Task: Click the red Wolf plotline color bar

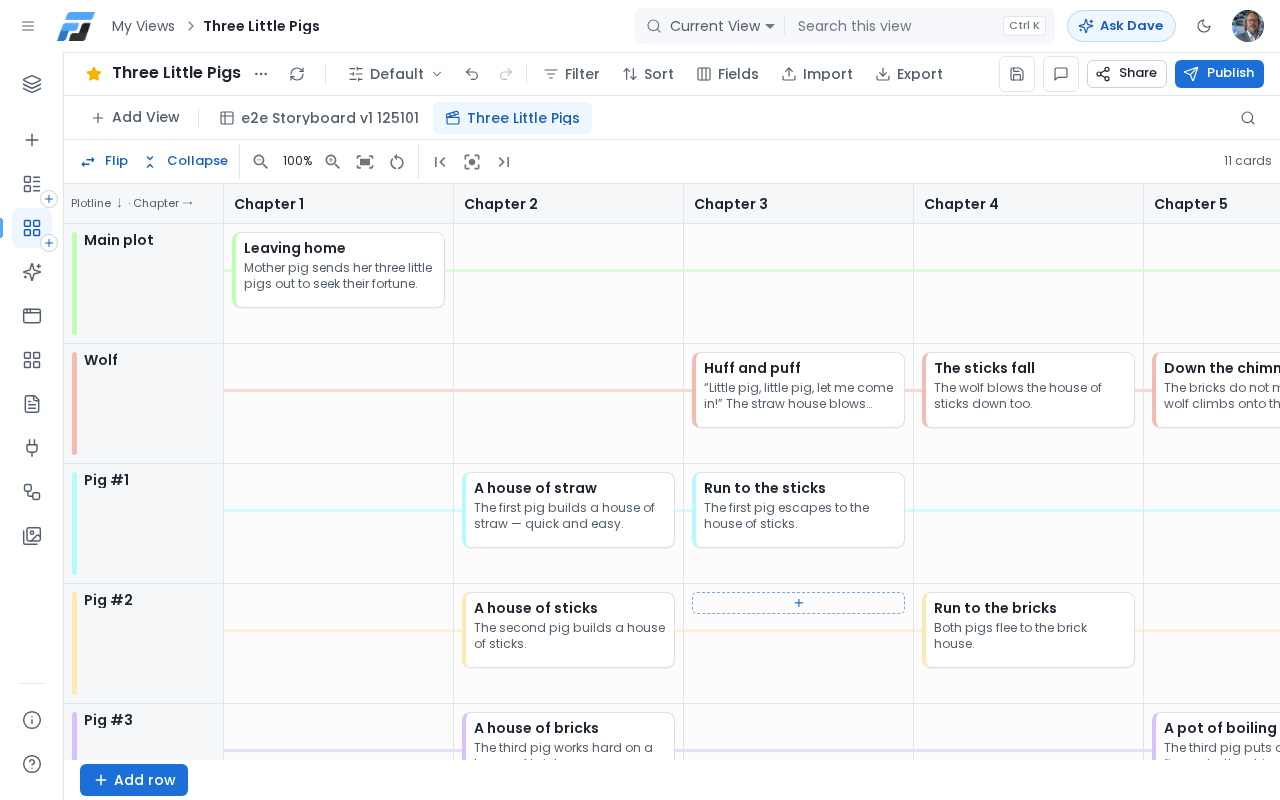Action: click(x=74, y=404)
